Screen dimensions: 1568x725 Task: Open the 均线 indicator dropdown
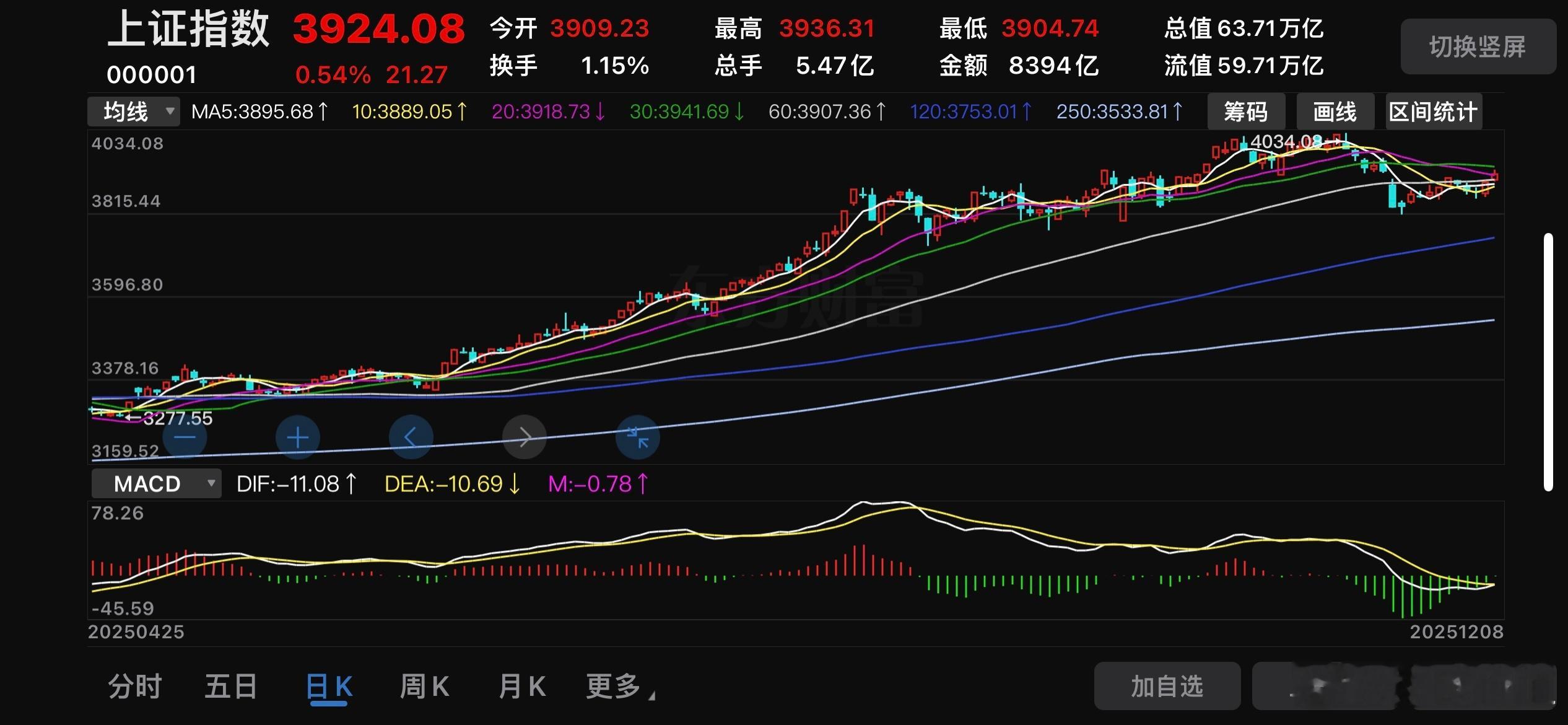point(134,112)
